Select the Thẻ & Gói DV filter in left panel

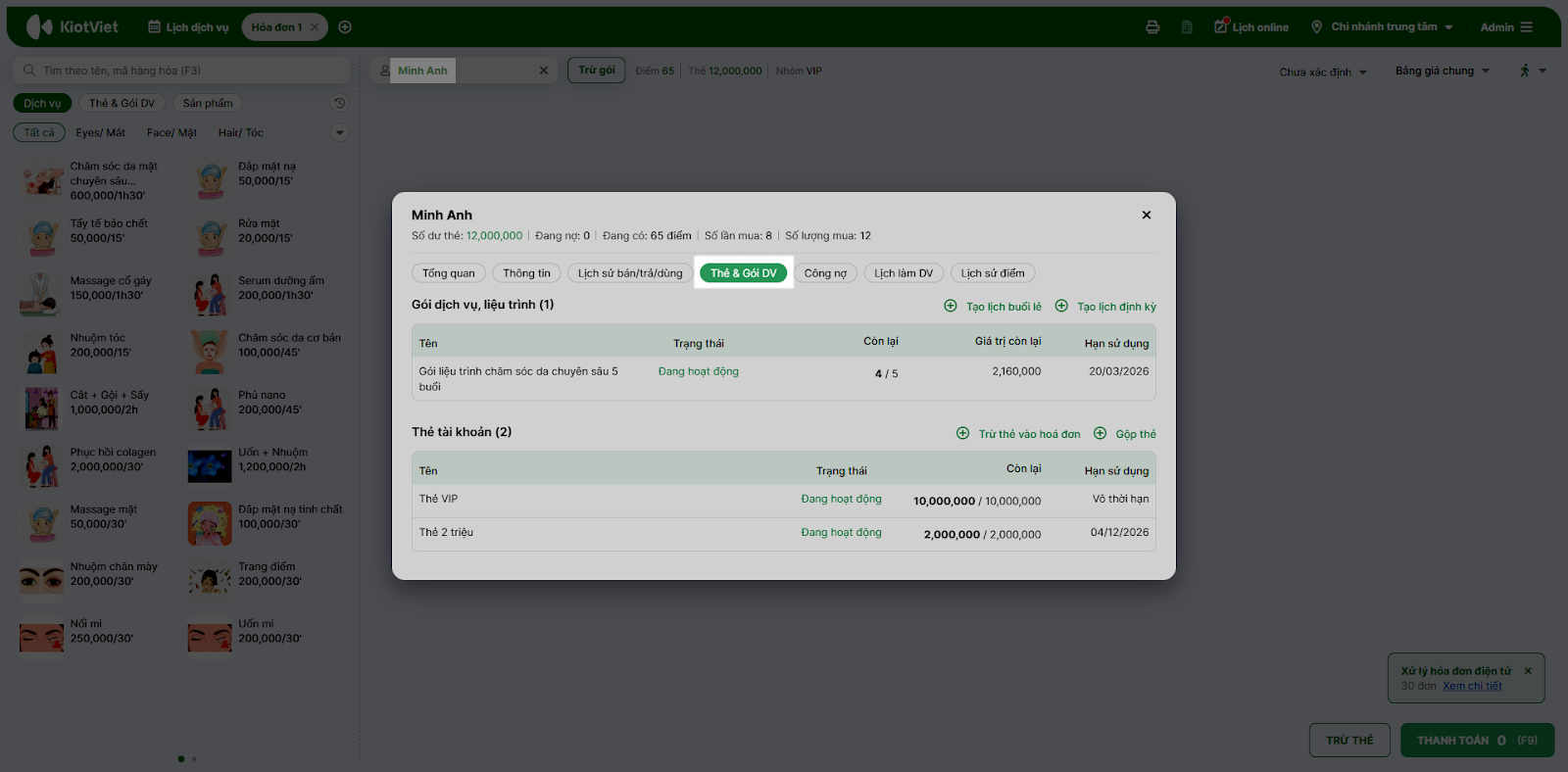click(122, 103)
